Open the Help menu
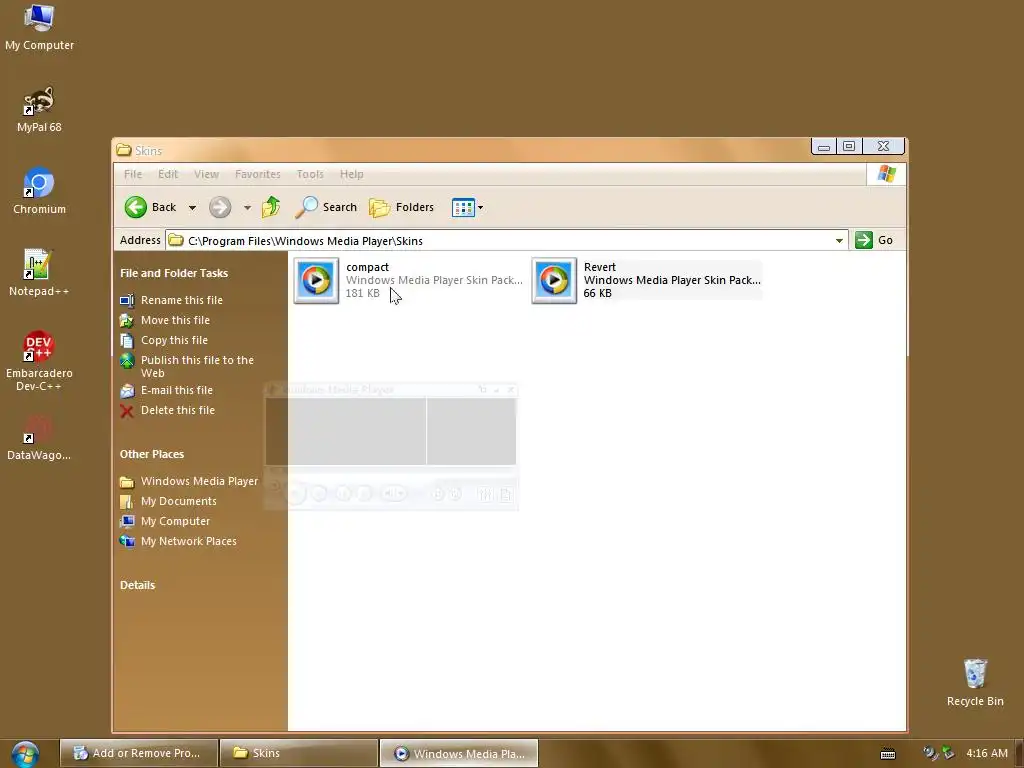 coord(351,174)
